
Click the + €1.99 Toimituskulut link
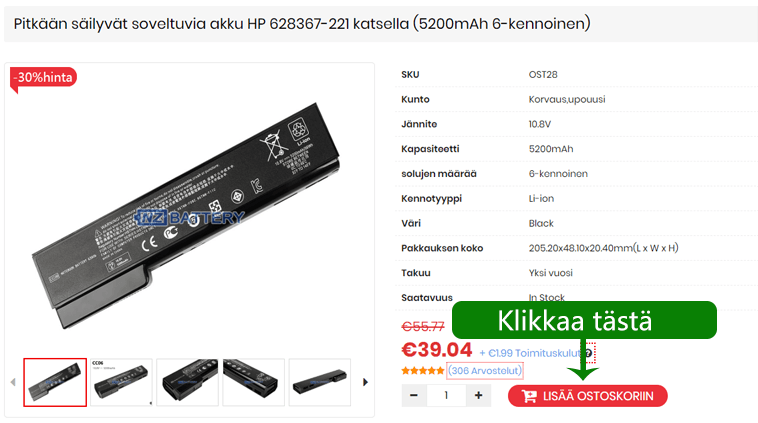point(529,353)
